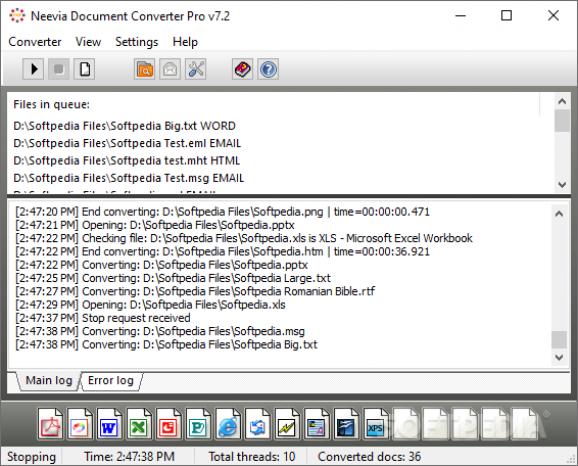The height and width of the screenshot is (466, 578).
Task: Select the Outlook email document icon
Action: [x=257, y=424]
